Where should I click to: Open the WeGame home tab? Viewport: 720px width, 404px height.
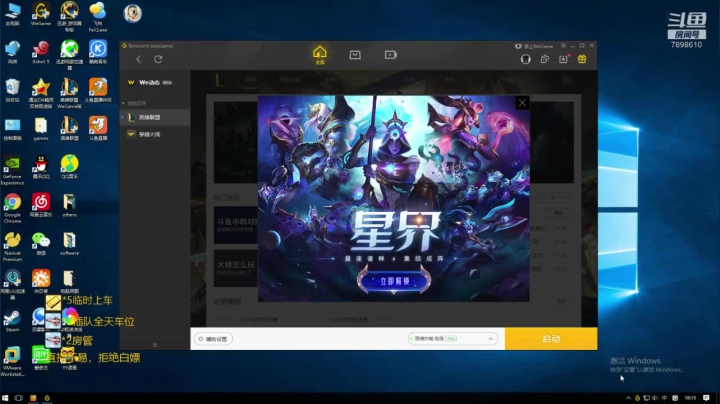tap(320, 55)
